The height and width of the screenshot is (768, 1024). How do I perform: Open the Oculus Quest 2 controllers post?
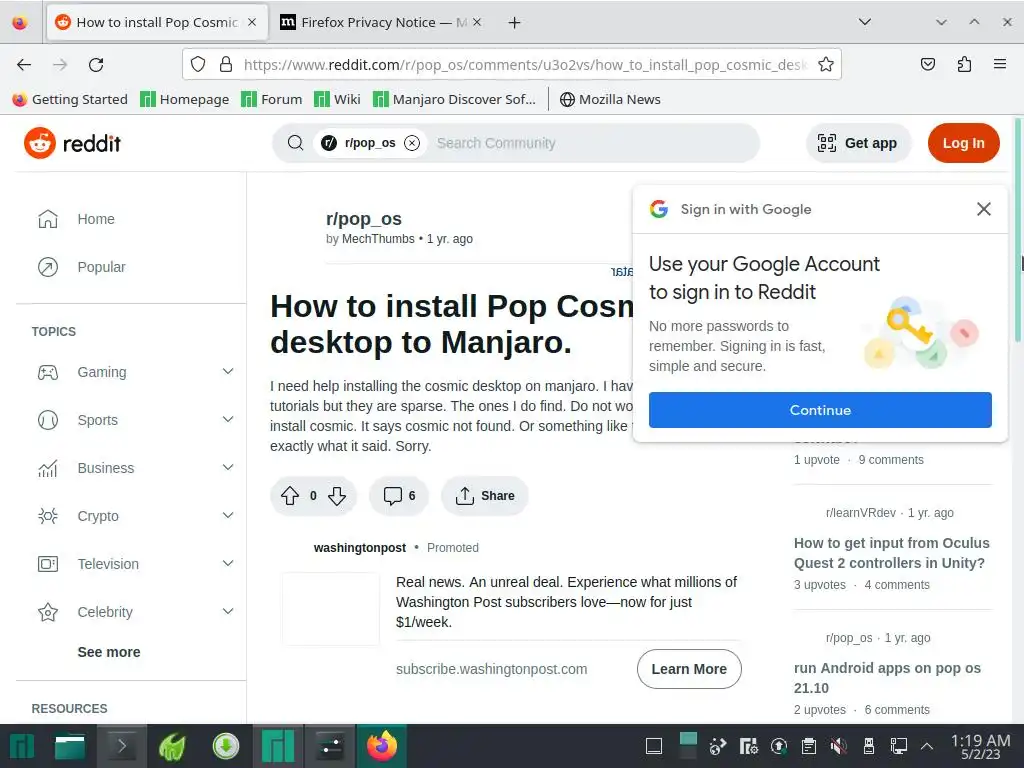click(x=891, y=552)
